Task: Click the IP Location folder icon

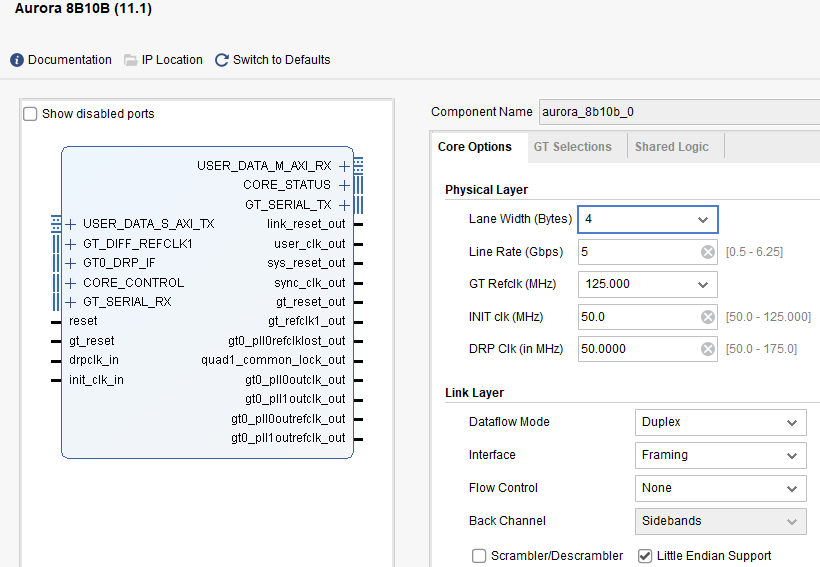Action: (x=131, y=60)
